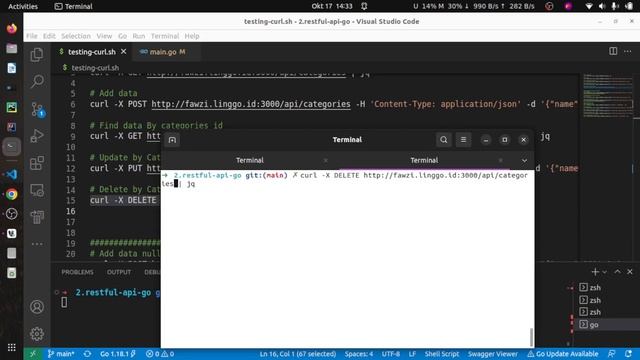Open Remote Explorer view

pos(37,190)
